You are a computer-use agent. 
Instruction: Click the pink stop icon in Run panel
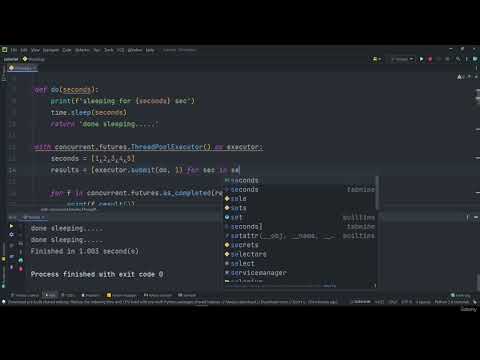click(x=21, y=269)
